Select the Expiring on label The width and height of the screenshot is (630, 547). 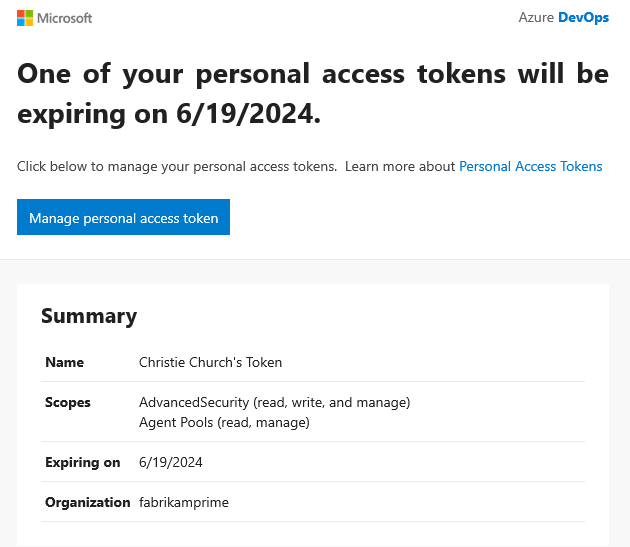pos(83,462)
